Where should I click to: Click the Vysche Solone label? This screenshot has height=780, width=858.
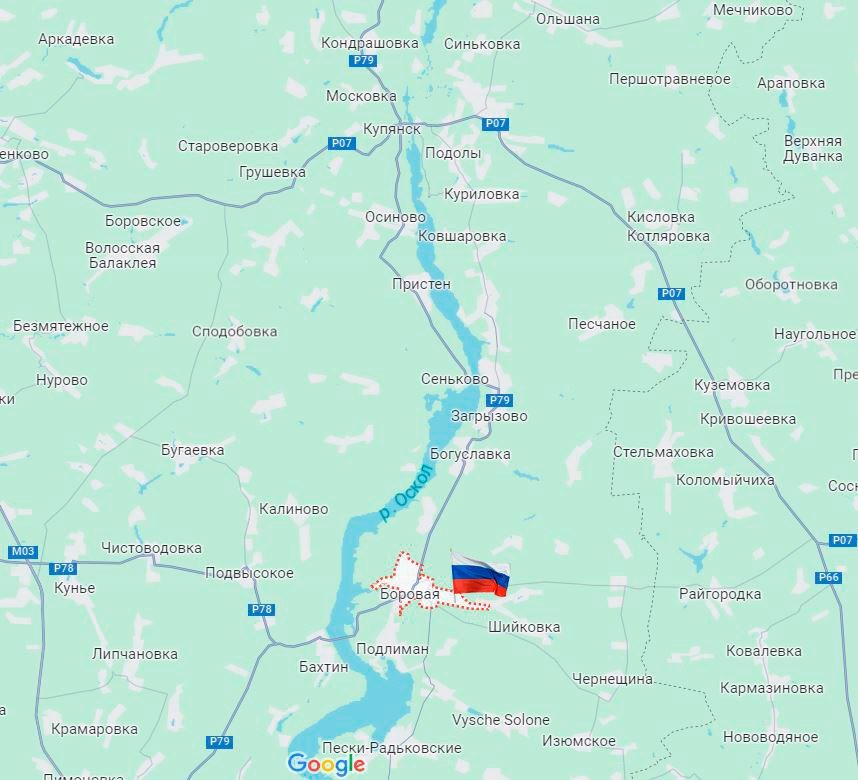(501, 720)
